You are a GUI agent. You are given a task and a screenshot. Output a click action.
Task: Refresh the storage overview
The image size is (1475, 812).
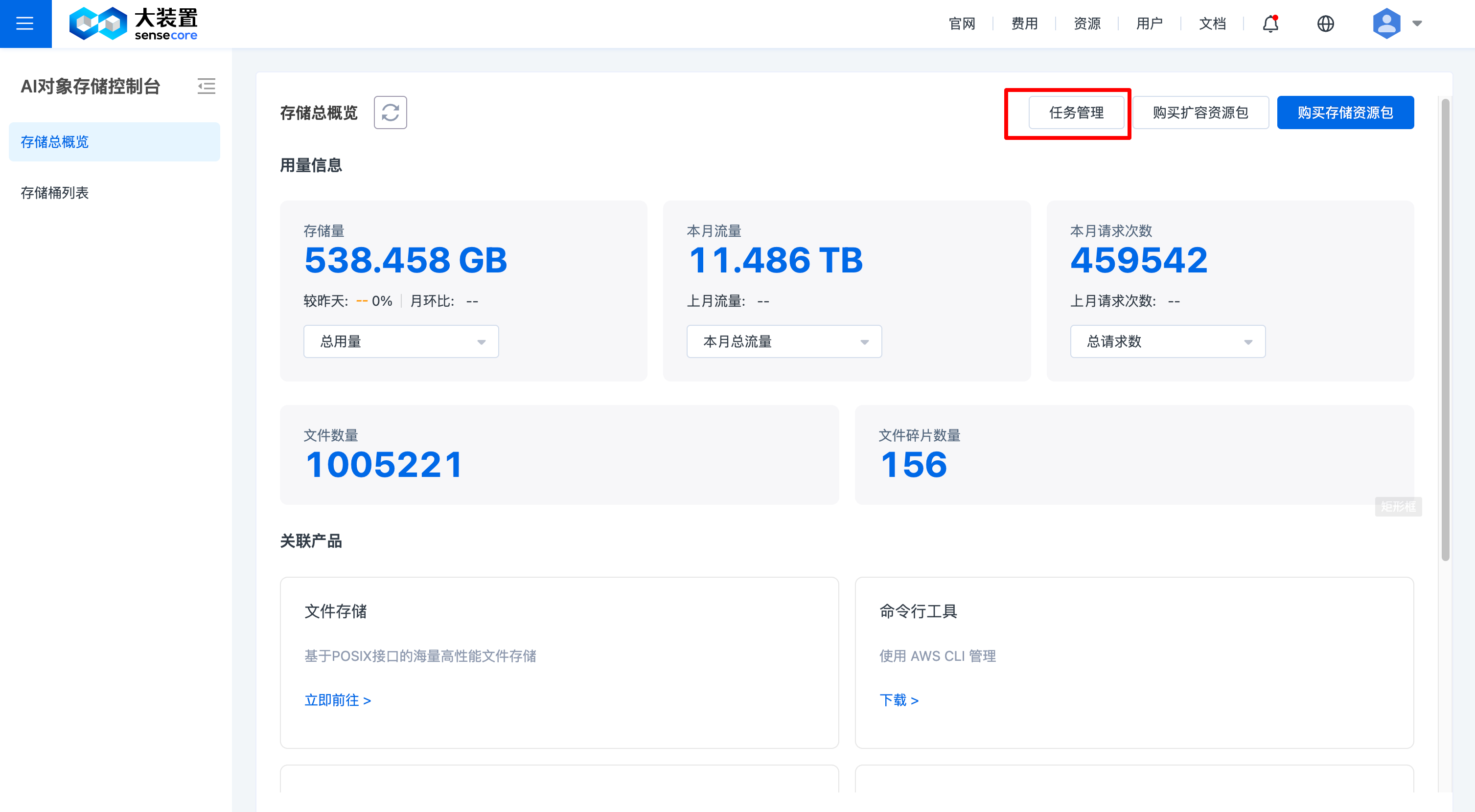(x=390, y=113)
